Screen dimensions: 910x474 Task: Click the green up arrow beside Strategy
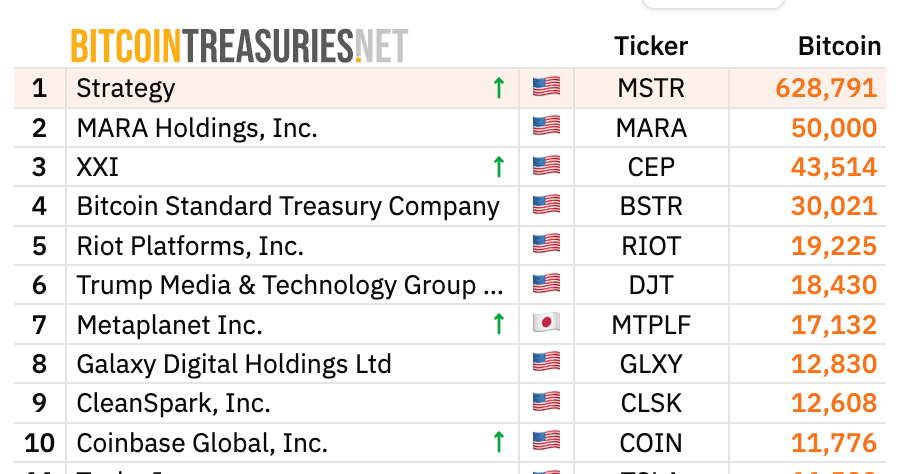(x=499, y=88)
